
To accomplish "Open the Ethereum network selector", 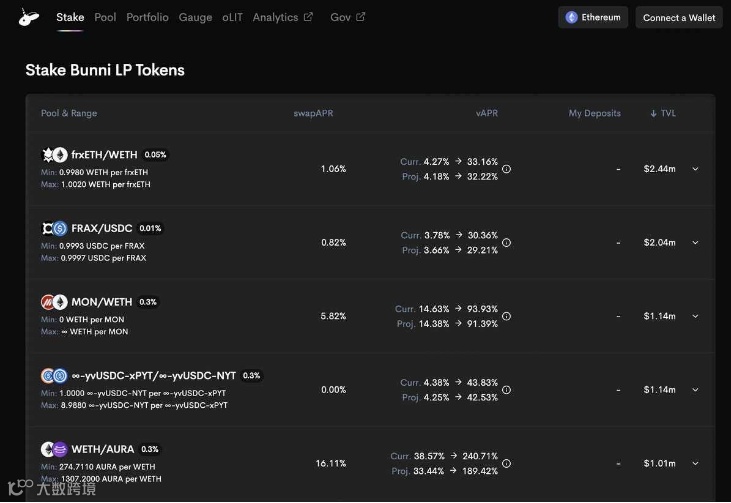I will (x=593, y=17).
